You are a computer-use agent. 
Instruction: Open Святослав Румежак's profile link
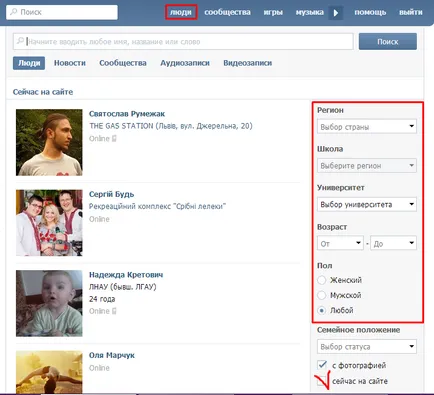127,114
